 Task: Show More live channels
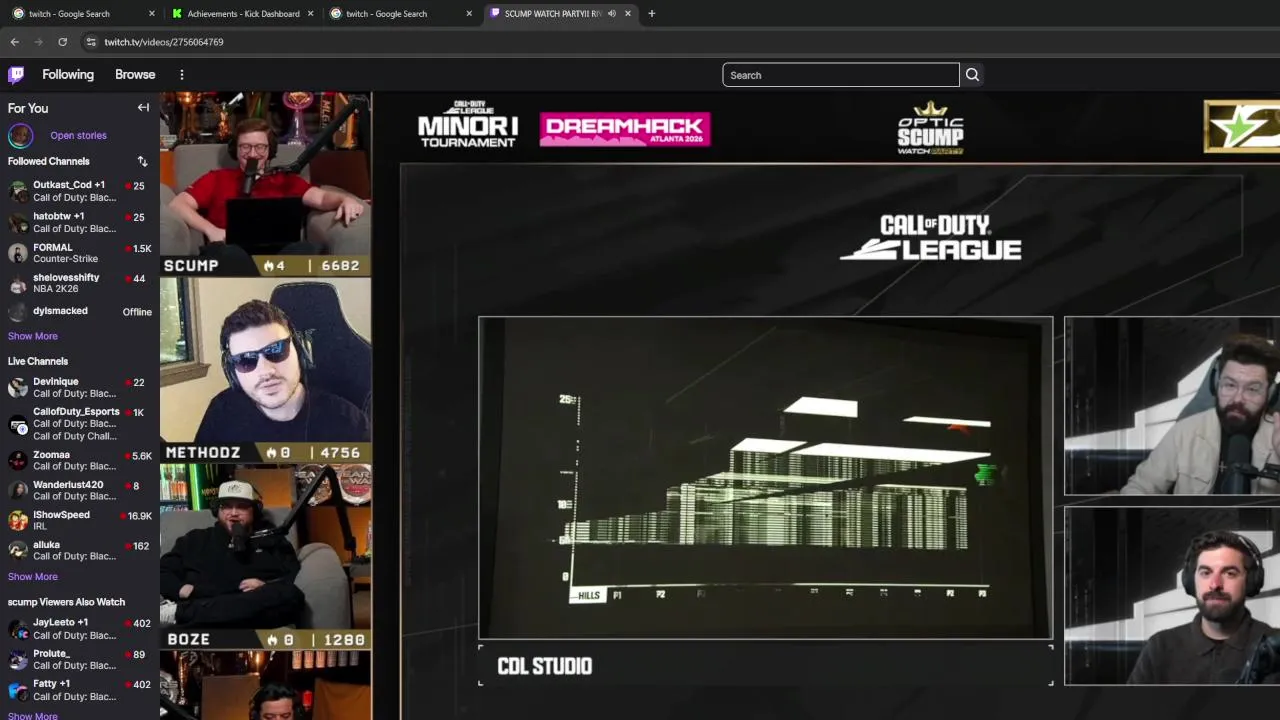coord(33,576)
